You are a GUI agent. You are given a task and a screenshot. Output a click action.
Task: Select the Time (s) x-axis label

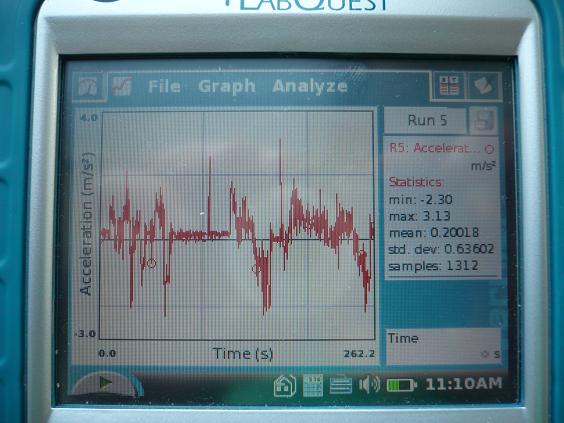[x=243, y=354]
